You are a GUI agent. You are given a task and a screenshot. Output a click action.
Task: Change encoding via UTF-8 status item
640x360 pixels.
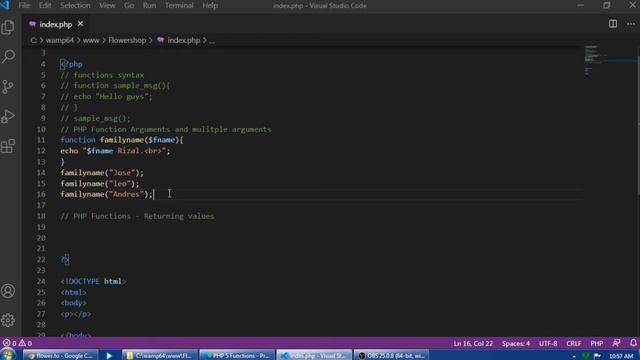click(548, 343)
